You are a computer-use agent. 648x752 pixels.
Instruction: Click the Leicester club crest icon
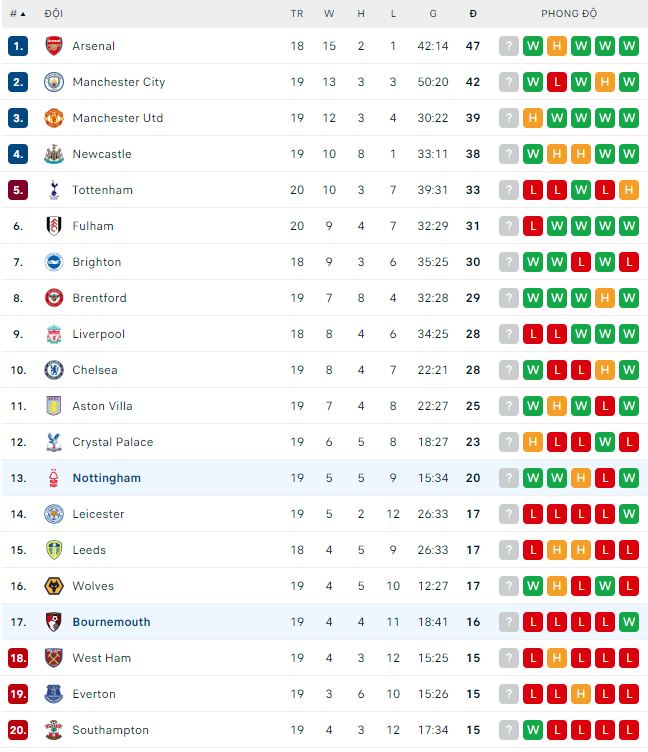53,514
